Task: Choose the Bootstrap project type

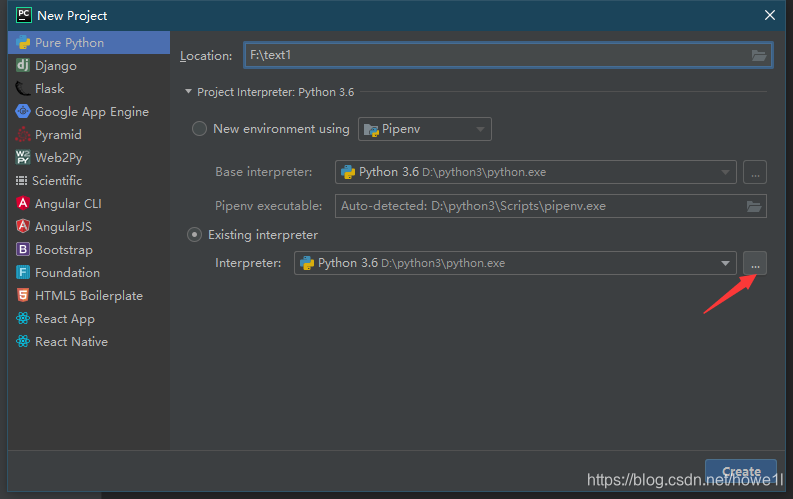Action: (x=89, y=250)
